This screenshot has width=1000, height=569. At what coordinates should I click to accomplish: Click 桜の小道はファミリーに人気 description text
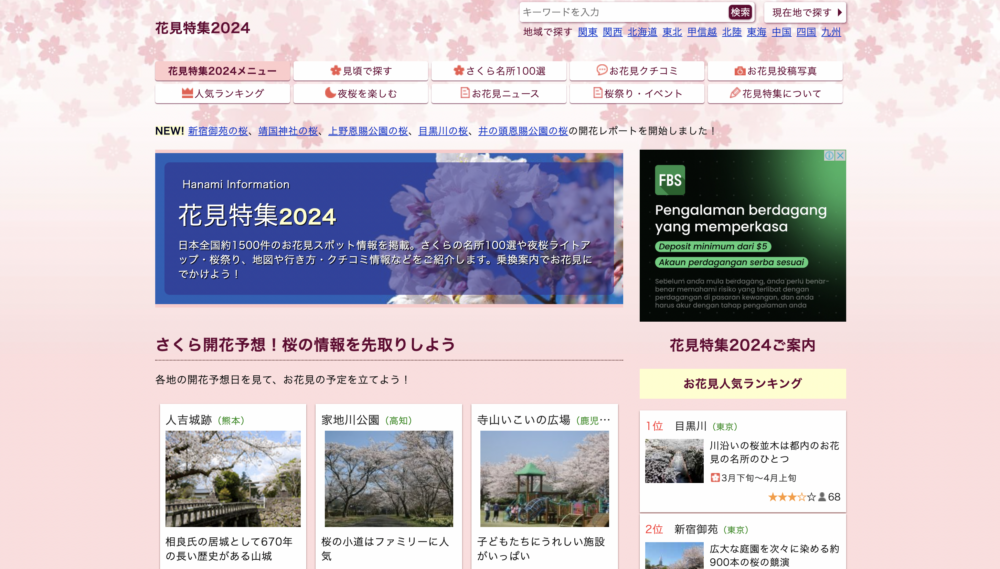click(x=385, y=549)
